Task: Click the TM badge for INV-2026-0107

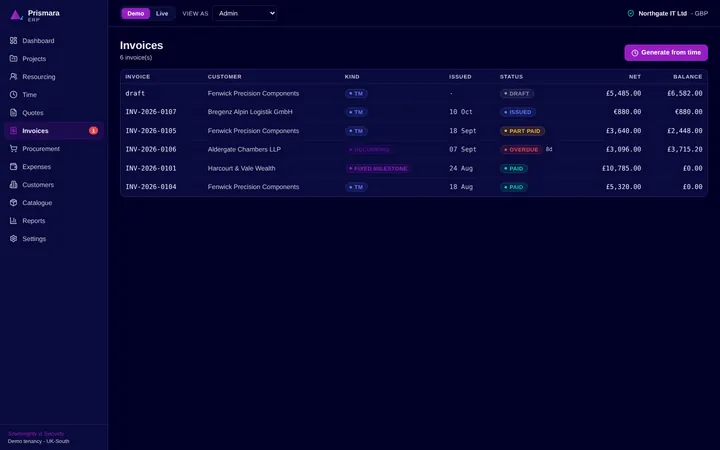Action: (356, 112)
